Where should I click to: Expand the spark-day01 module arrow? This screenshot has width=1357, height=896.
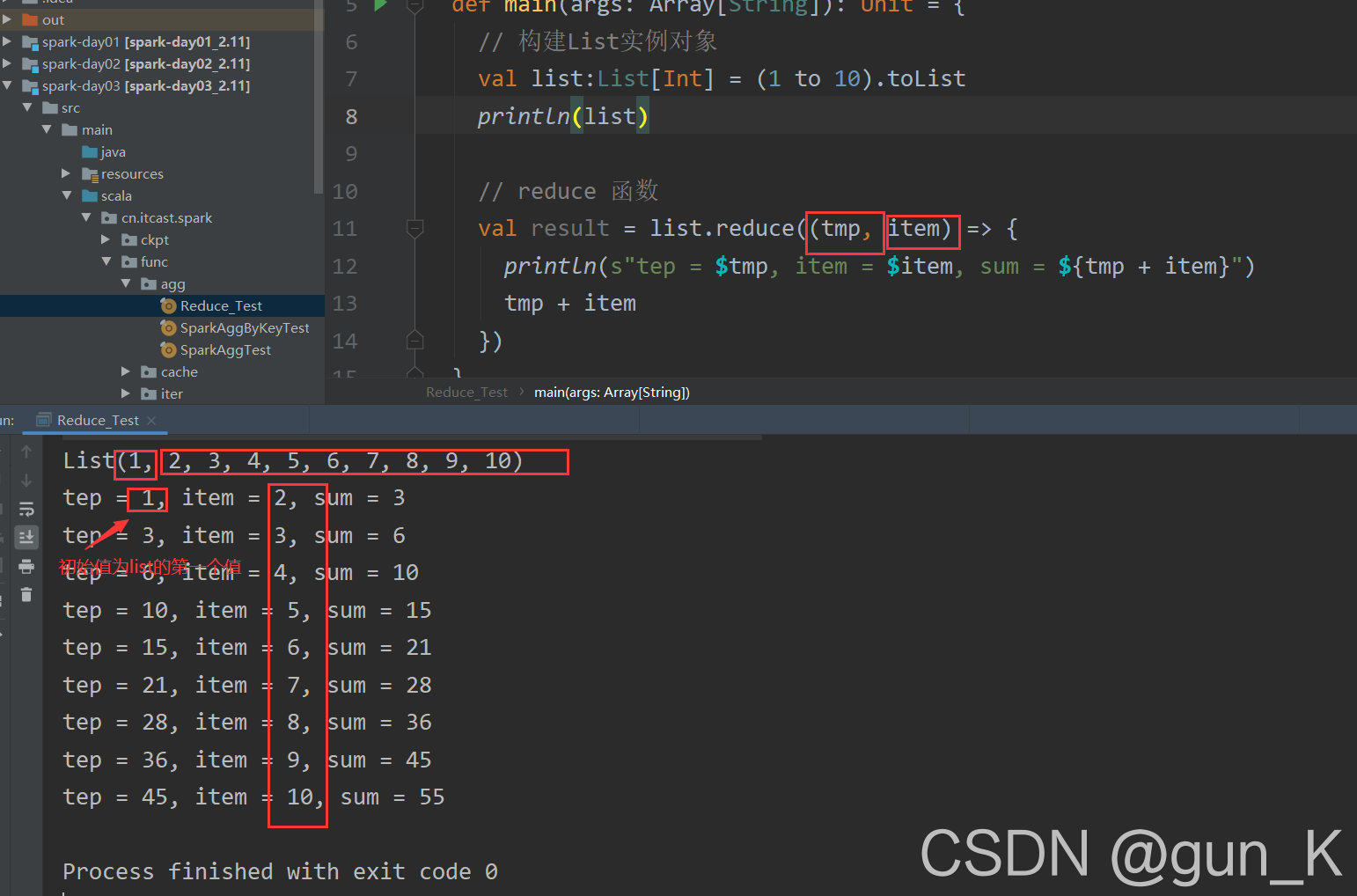(7, 41)
